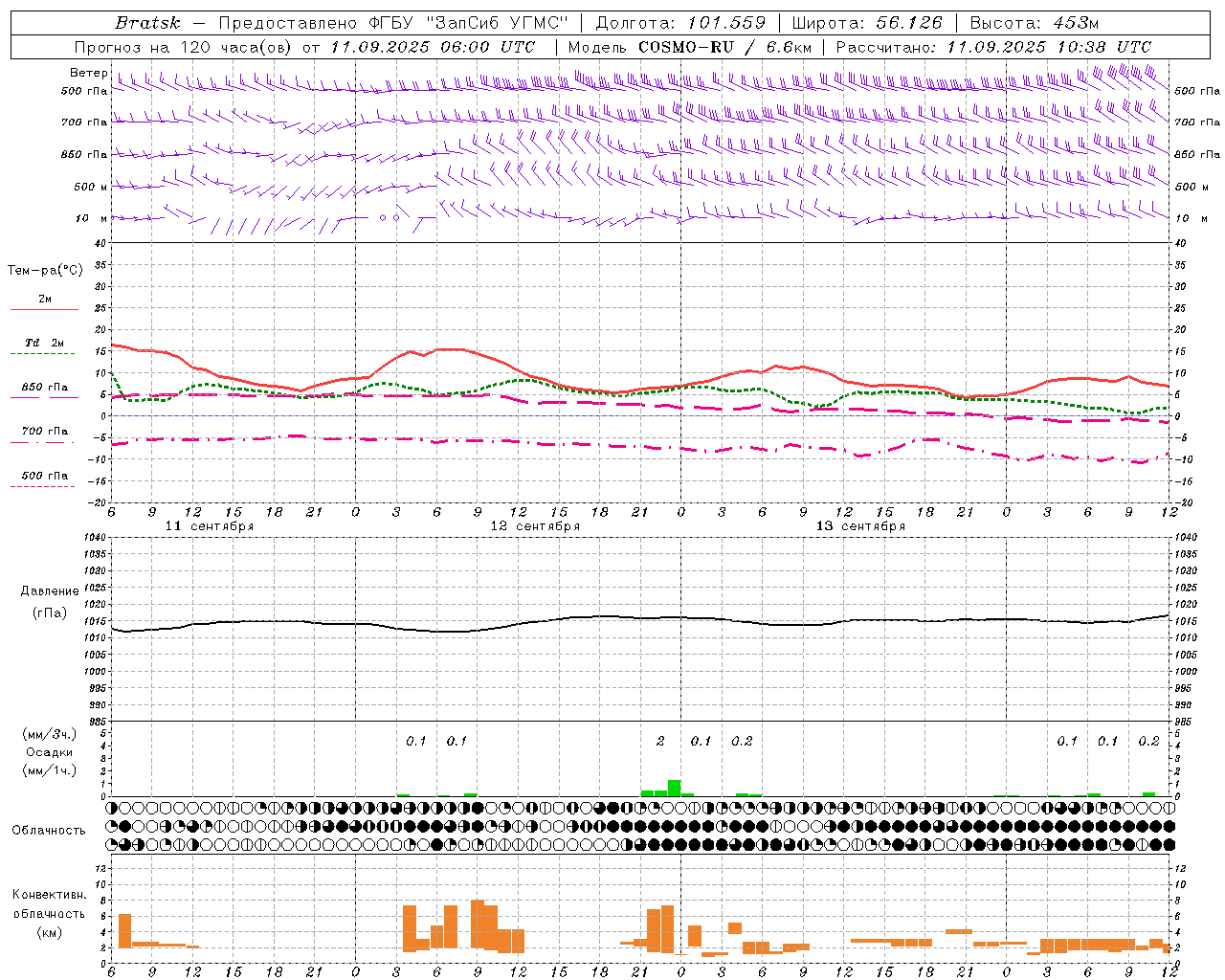Screen dimensions: 1225x980
Task: Click the 'Конвективн.' convective cloud label
Action: tap(50, 895)
